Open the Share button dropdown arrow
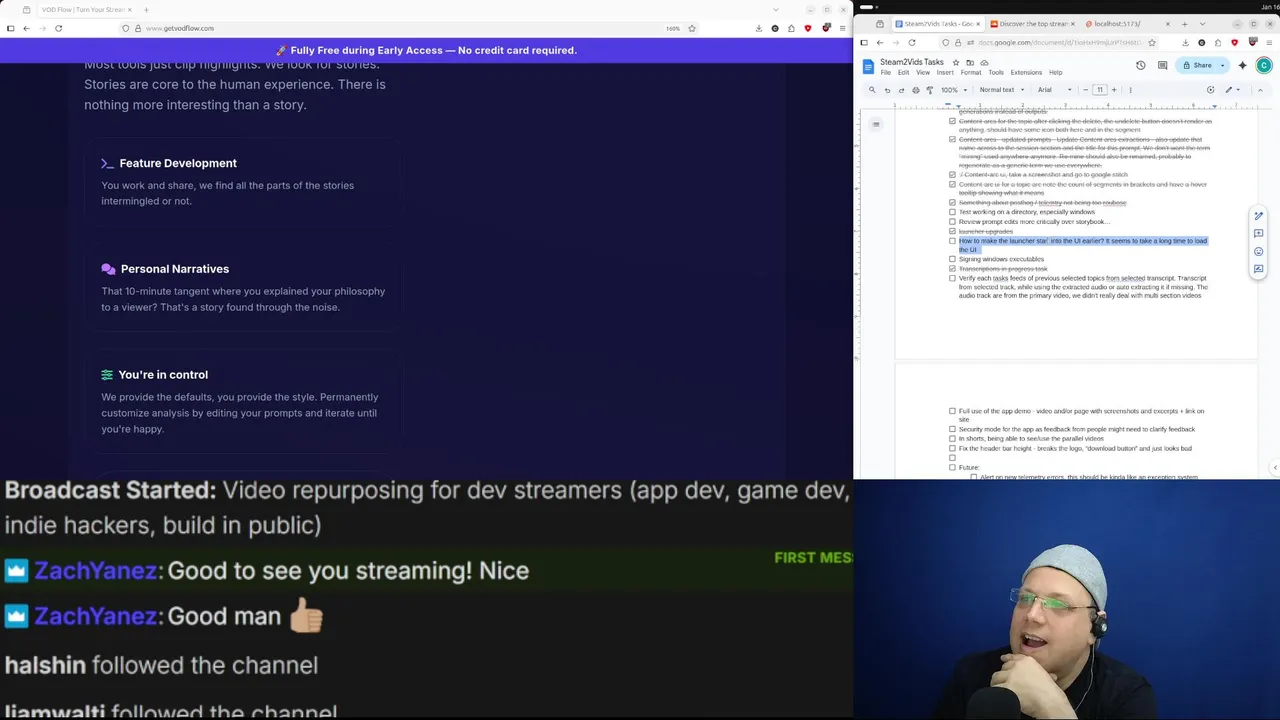The width and height of the screenshot is (1280, 720). (x=1222, y=65)
